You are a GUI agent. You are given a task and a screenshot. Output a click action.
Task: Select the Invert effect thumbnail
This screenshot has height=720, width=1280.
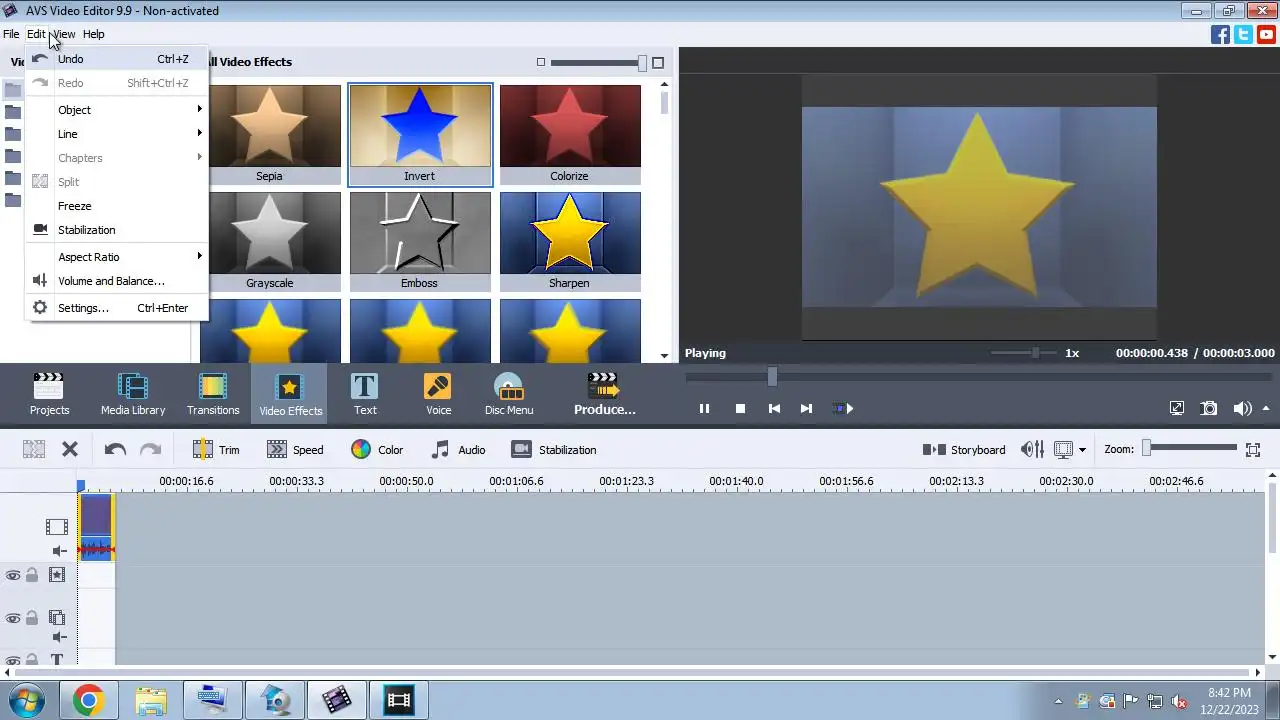coord(420,135)
